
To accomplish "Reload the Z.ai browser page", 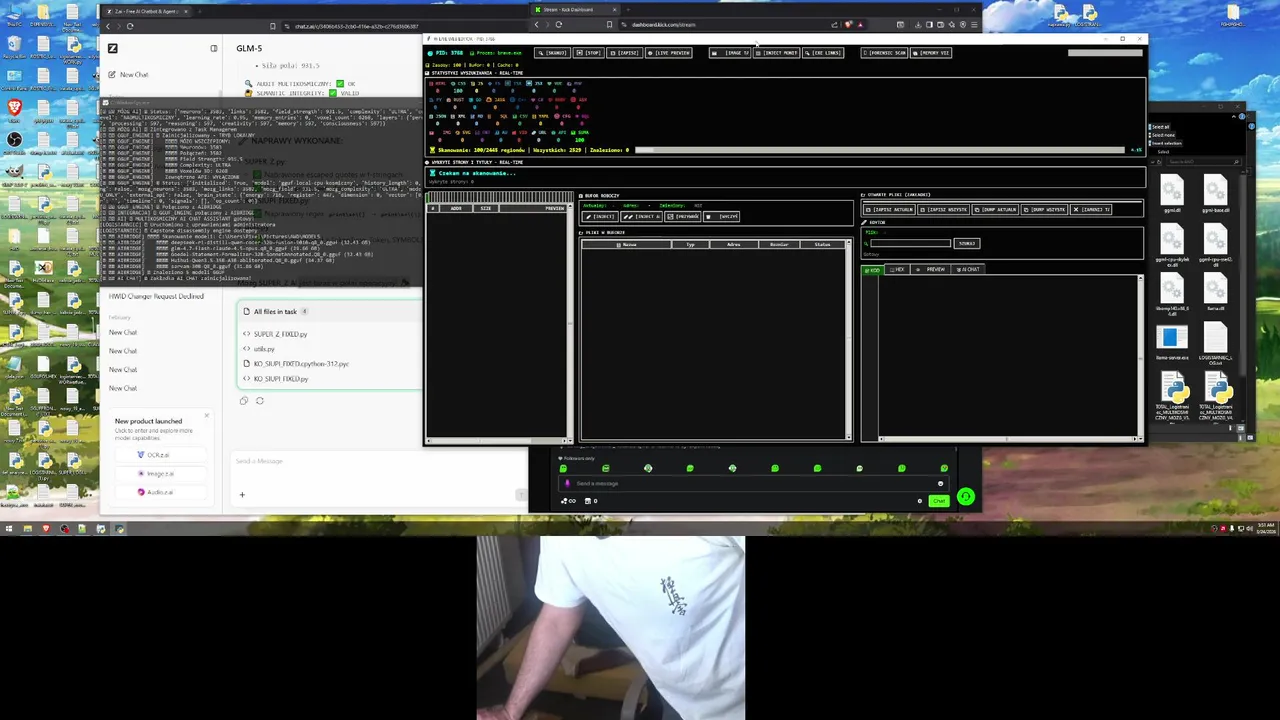I will click(x=129, y=26).
